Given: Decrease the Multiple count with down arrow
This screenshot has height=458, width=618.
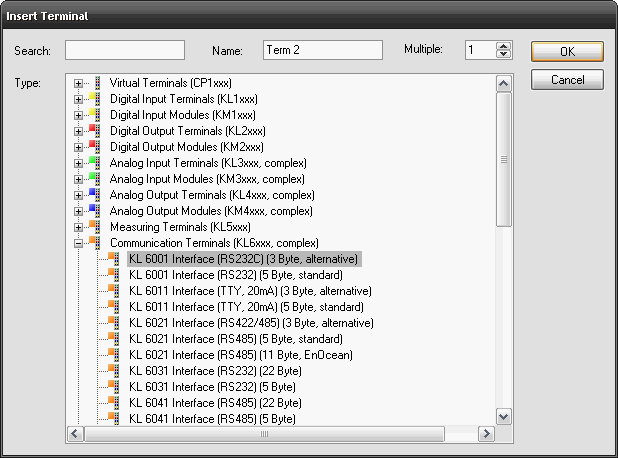Looking at the screenshot, I should point(503,54).
